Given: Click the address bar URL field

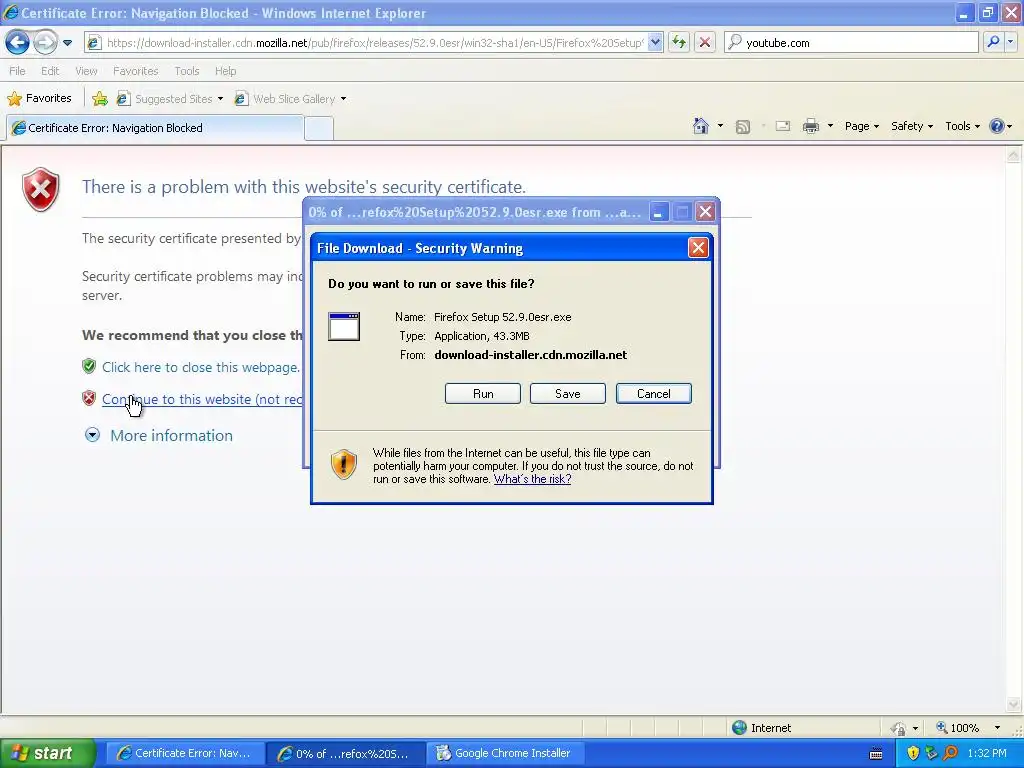Looking at the screenshot, I should (375, 43).
